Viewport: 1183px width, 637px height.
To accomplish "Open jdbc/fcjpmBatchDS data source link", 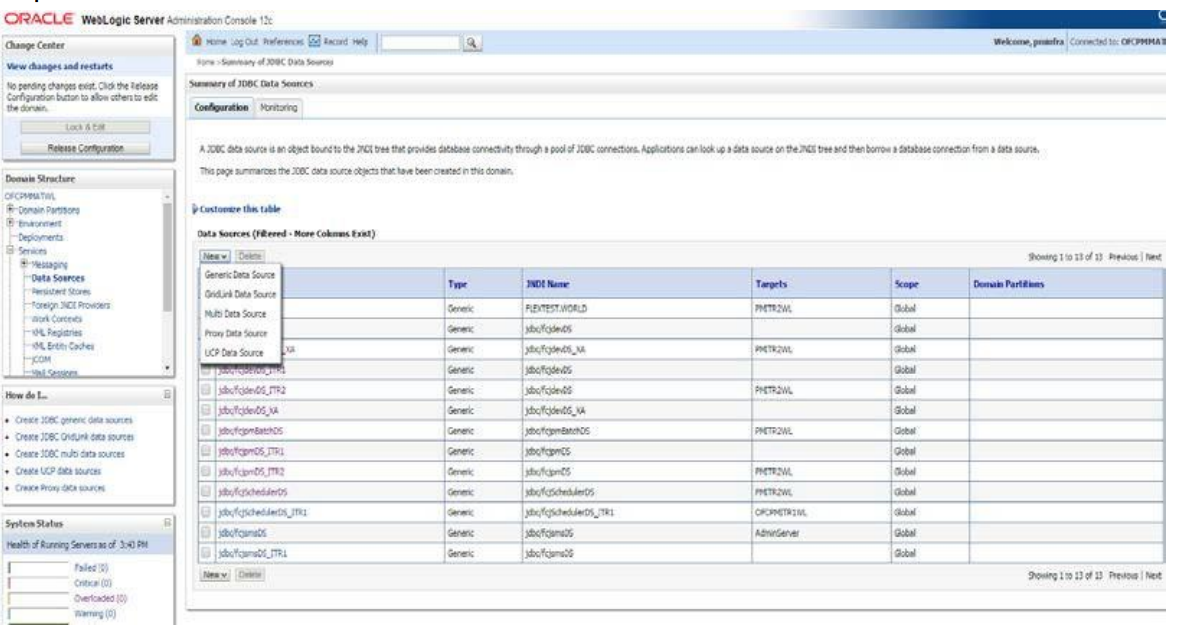I will pyautogui.click(x=250, y=432).
